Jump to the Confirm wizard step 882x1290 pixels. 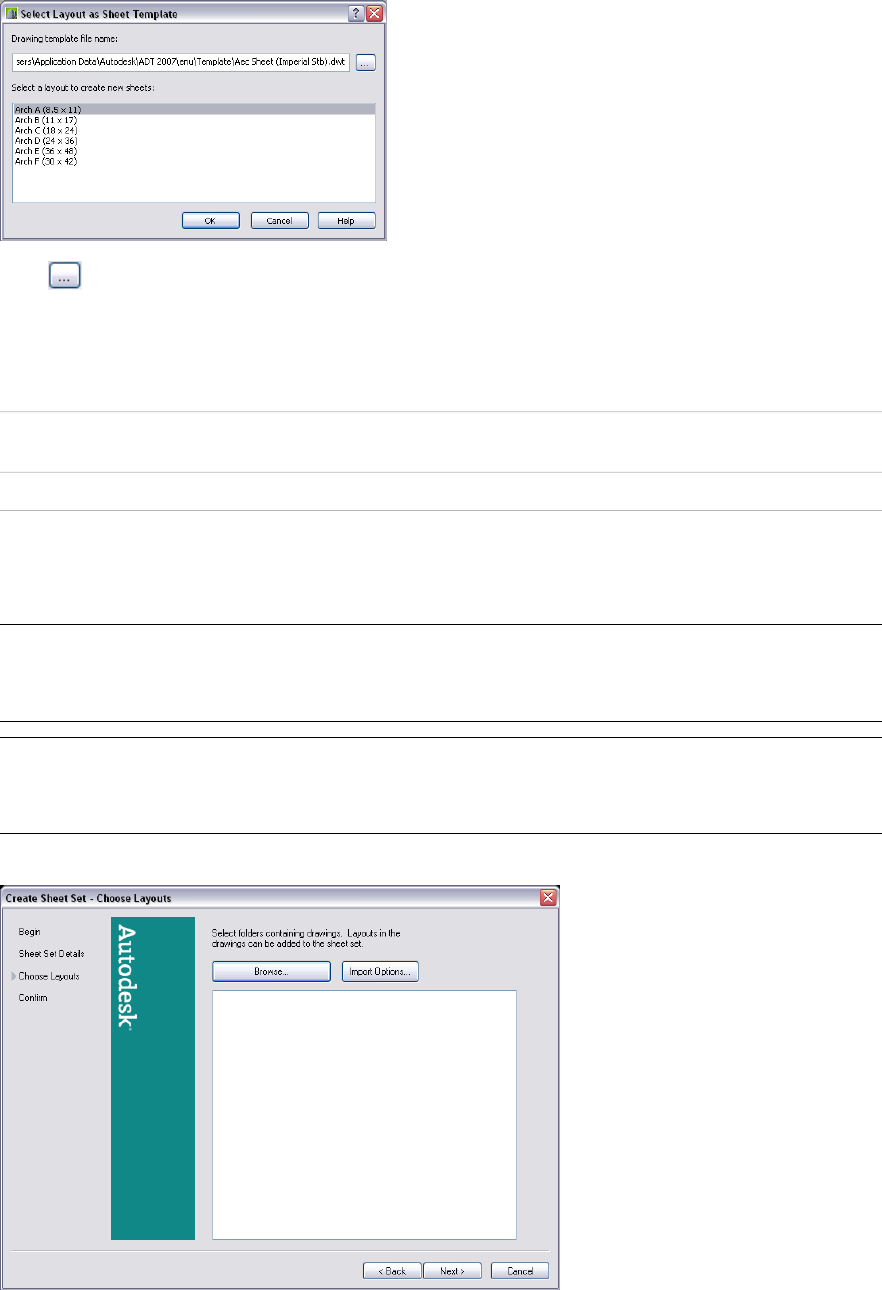[x=33, y=998]
